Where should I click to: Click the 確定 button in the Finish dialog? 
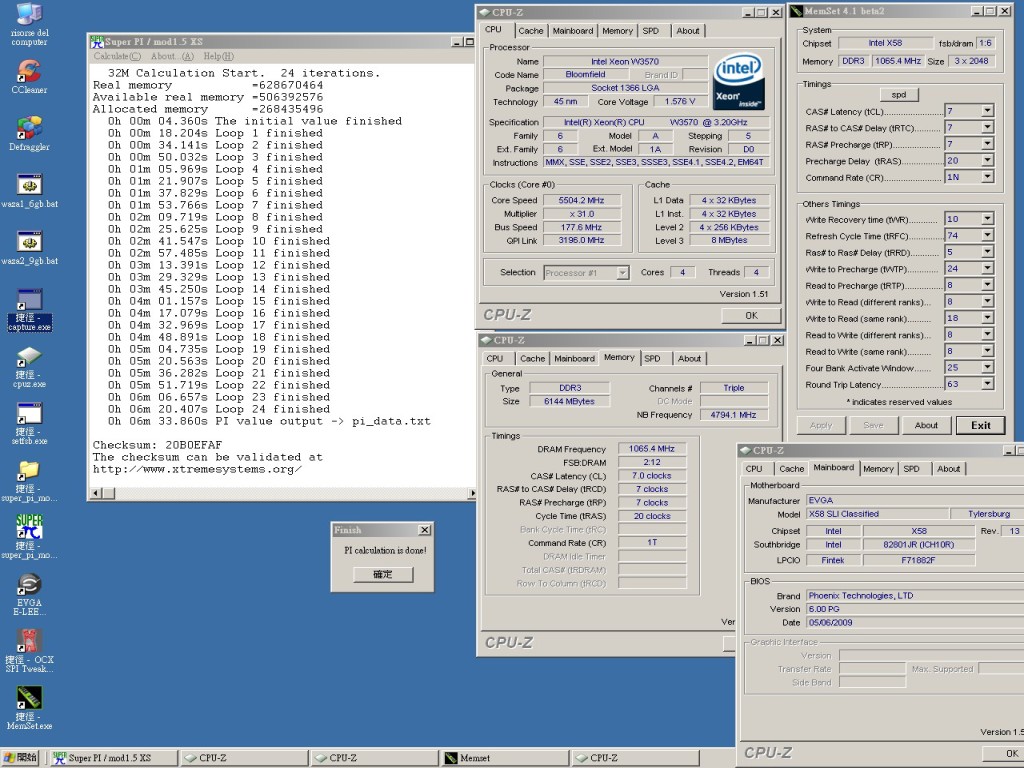pyautogui.click(x=383, y=574)
